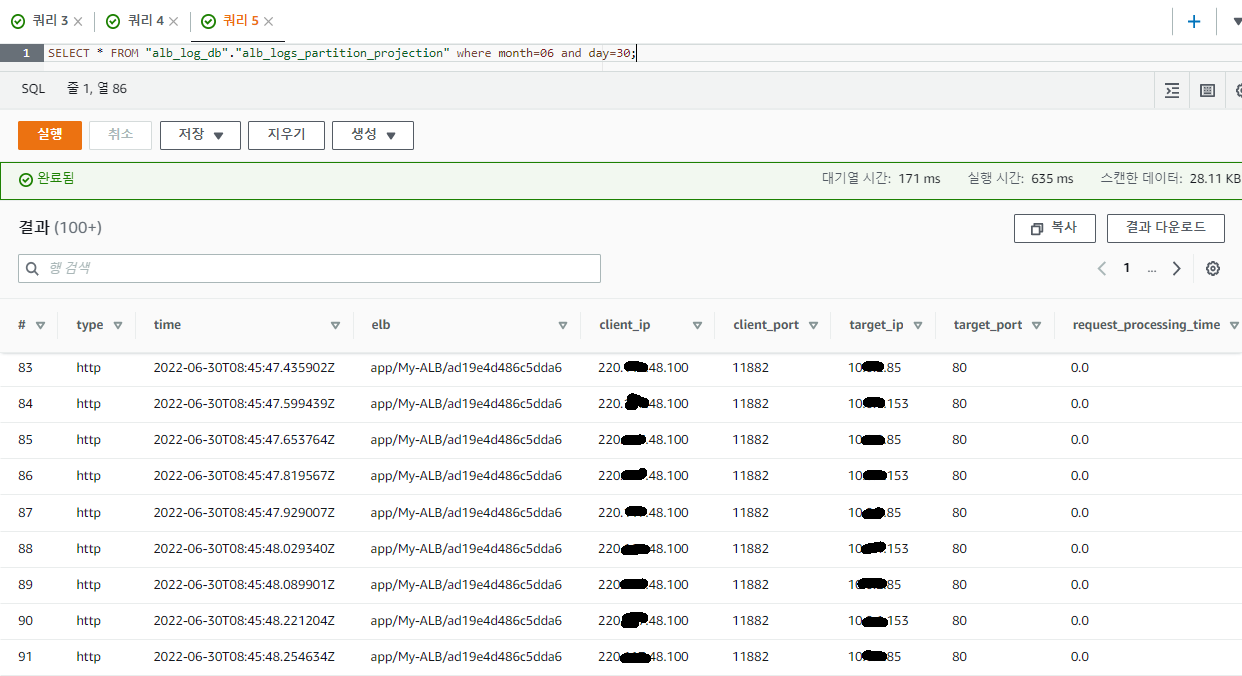Click the 지우기 clear button
Image resolution: width=1242 pixels, height=676 pixels.
pyautogui.click(x=286, y=135)
